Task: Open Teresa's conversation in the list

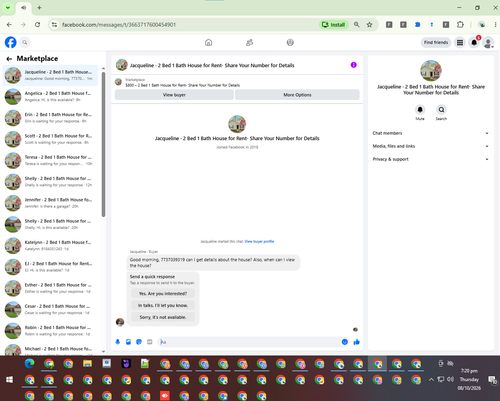Action: click(50, 161)
